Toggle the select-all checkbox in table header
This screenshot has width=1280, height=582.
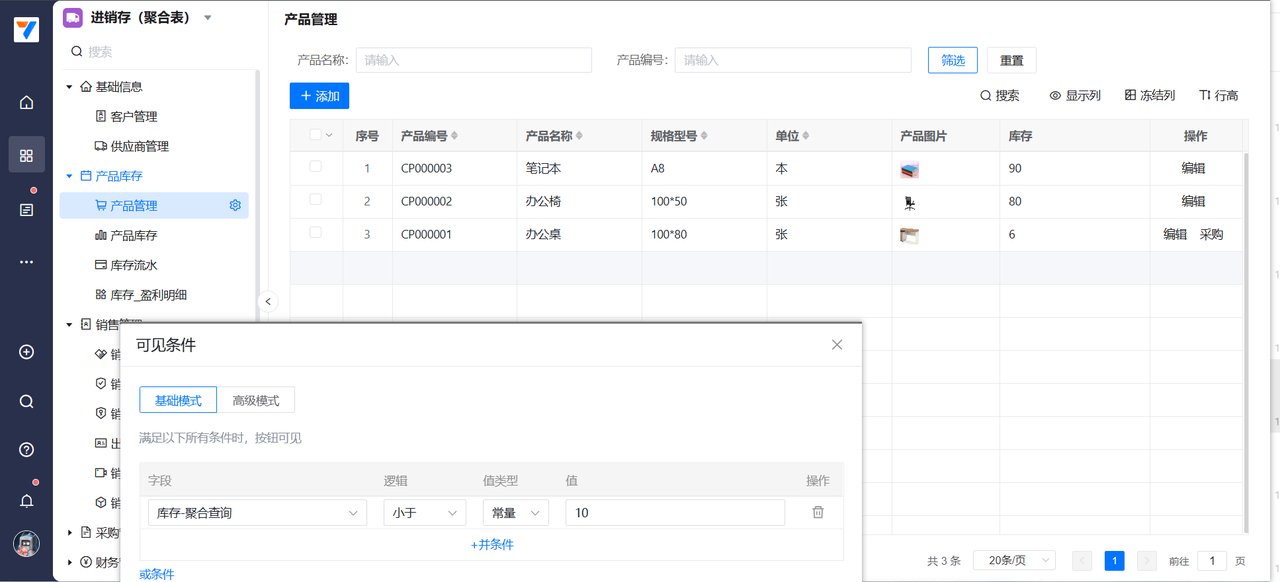[316, 135]
